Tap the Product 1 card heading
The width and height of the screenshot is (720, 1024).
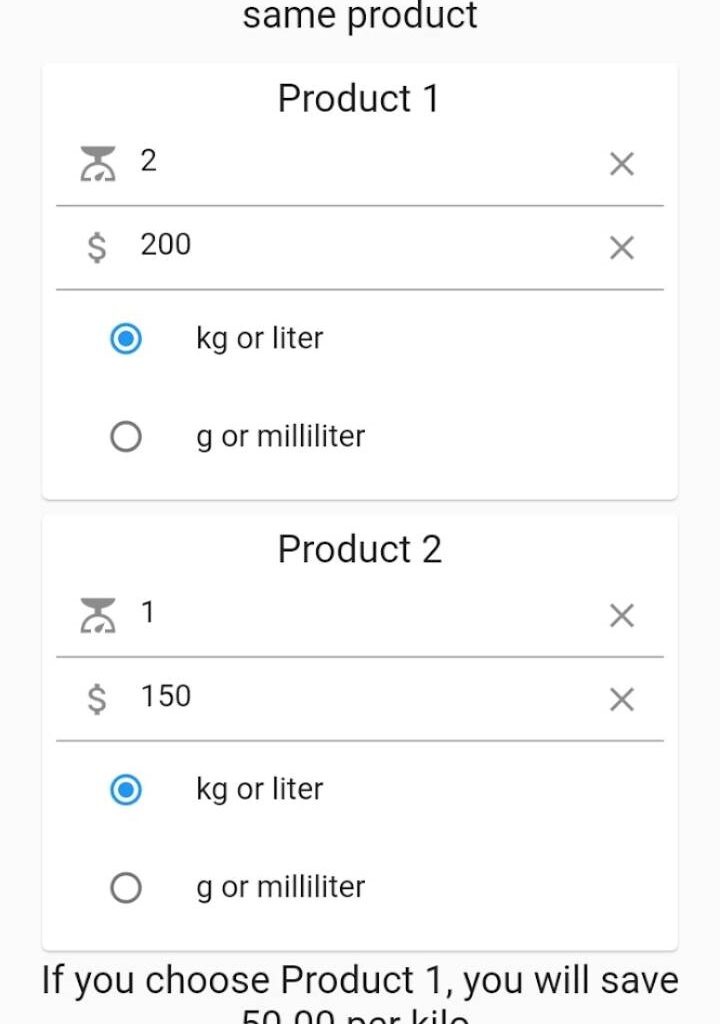click(x=358, y=99)
